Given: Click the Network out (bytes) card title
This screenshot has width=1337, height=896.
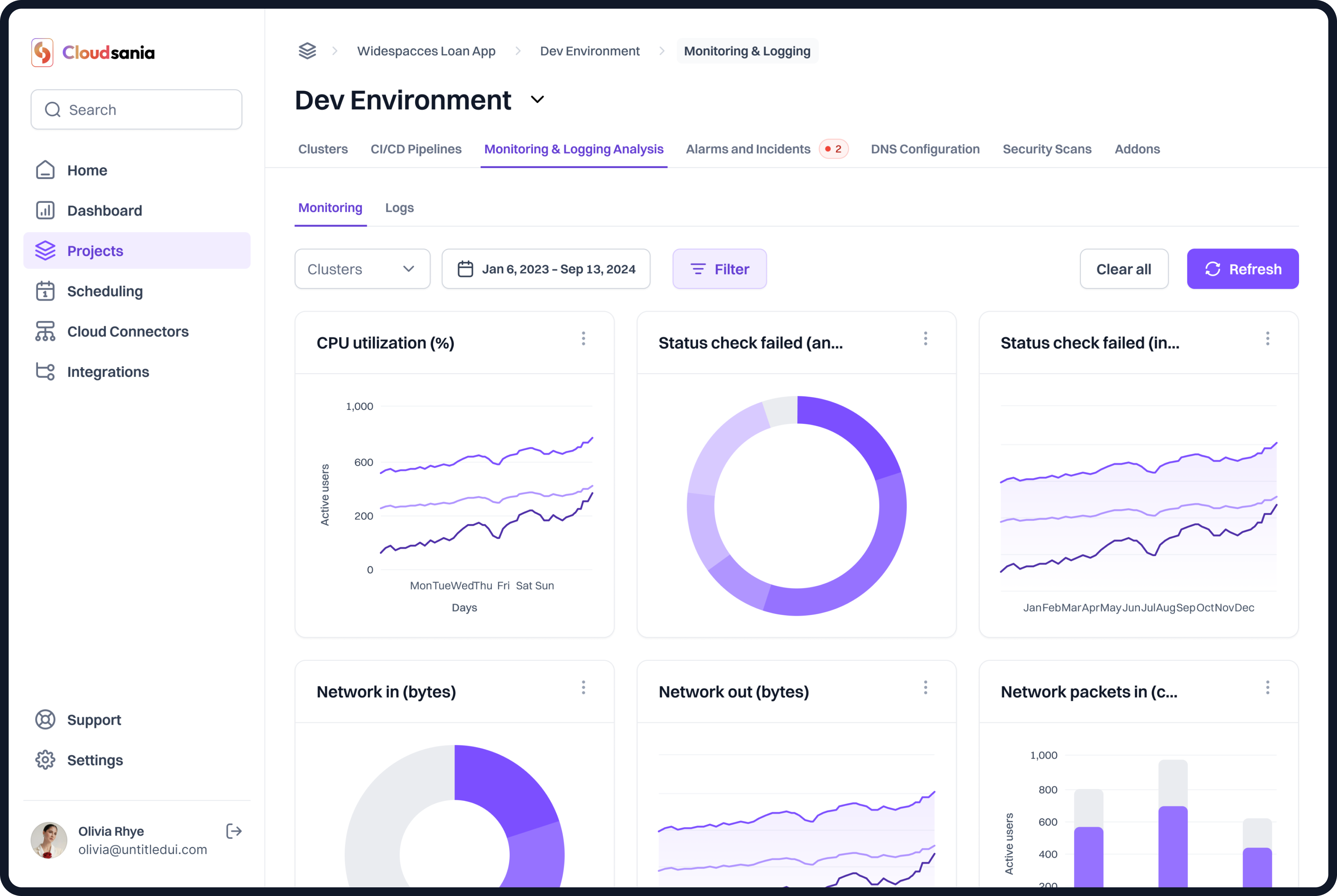Looking at the screenshot, I should point(733,692).
